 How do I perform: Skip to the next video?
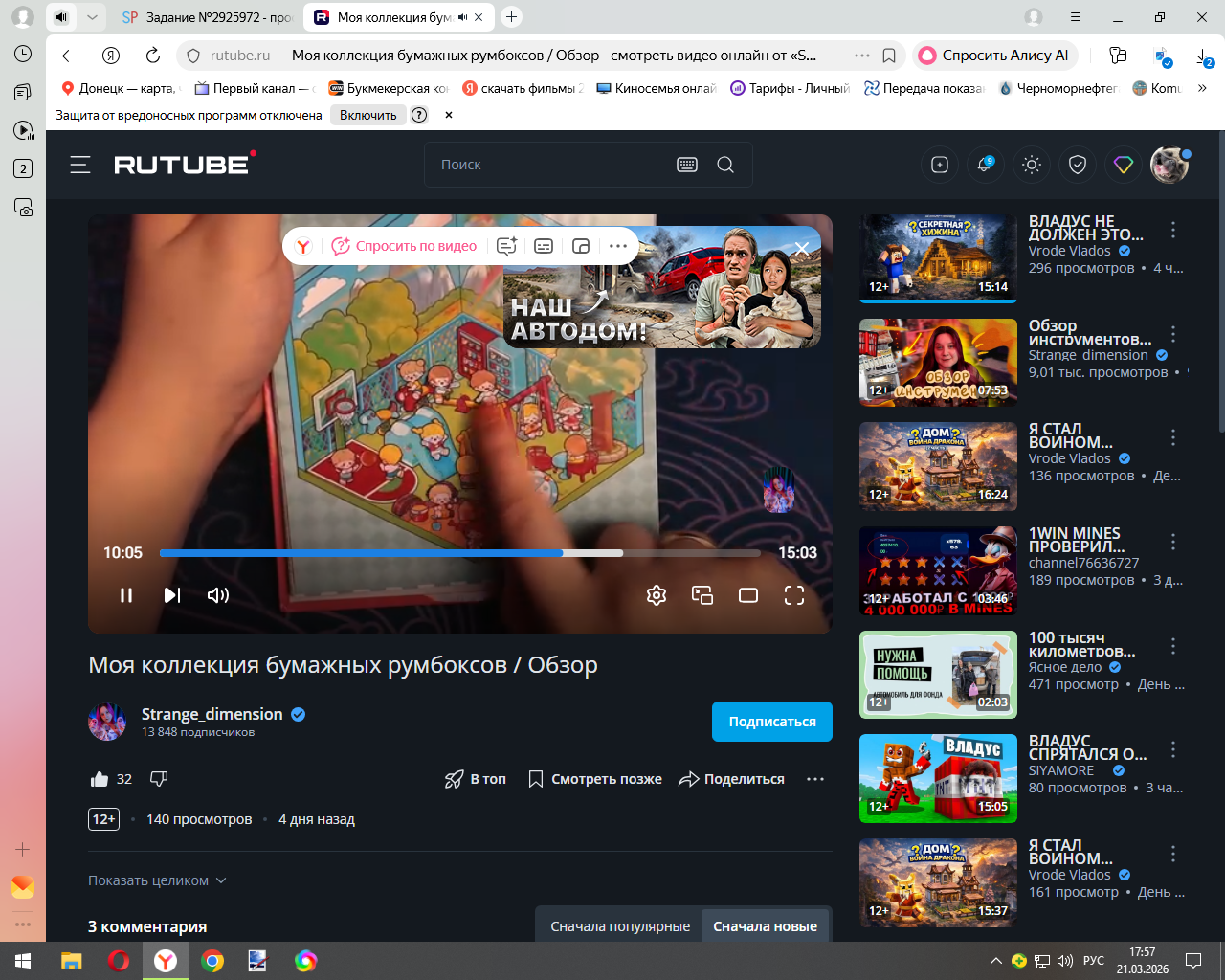coord(172,595)
